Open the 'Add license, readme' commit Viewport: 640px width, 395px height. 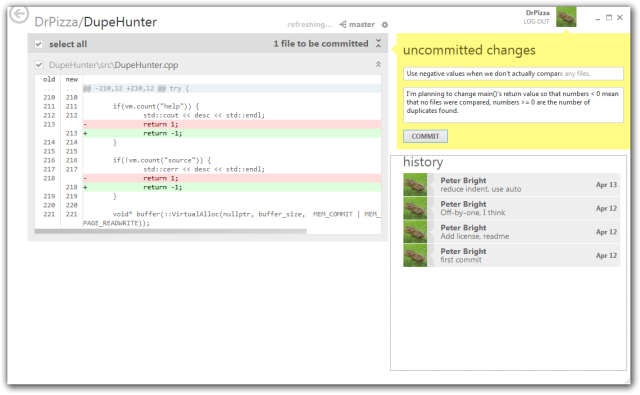512,232
